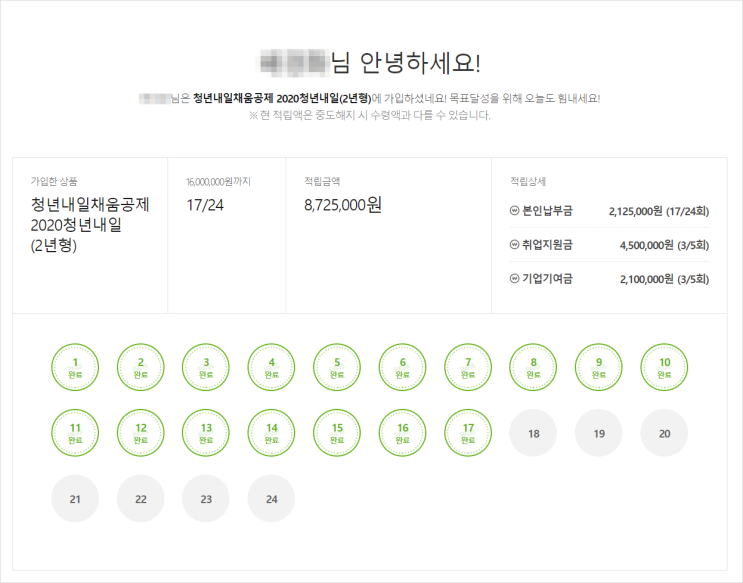Click the completed installment 1 stamp
Image resolution: width=743 pixels, height=583 pixels.
click(75, 367)
